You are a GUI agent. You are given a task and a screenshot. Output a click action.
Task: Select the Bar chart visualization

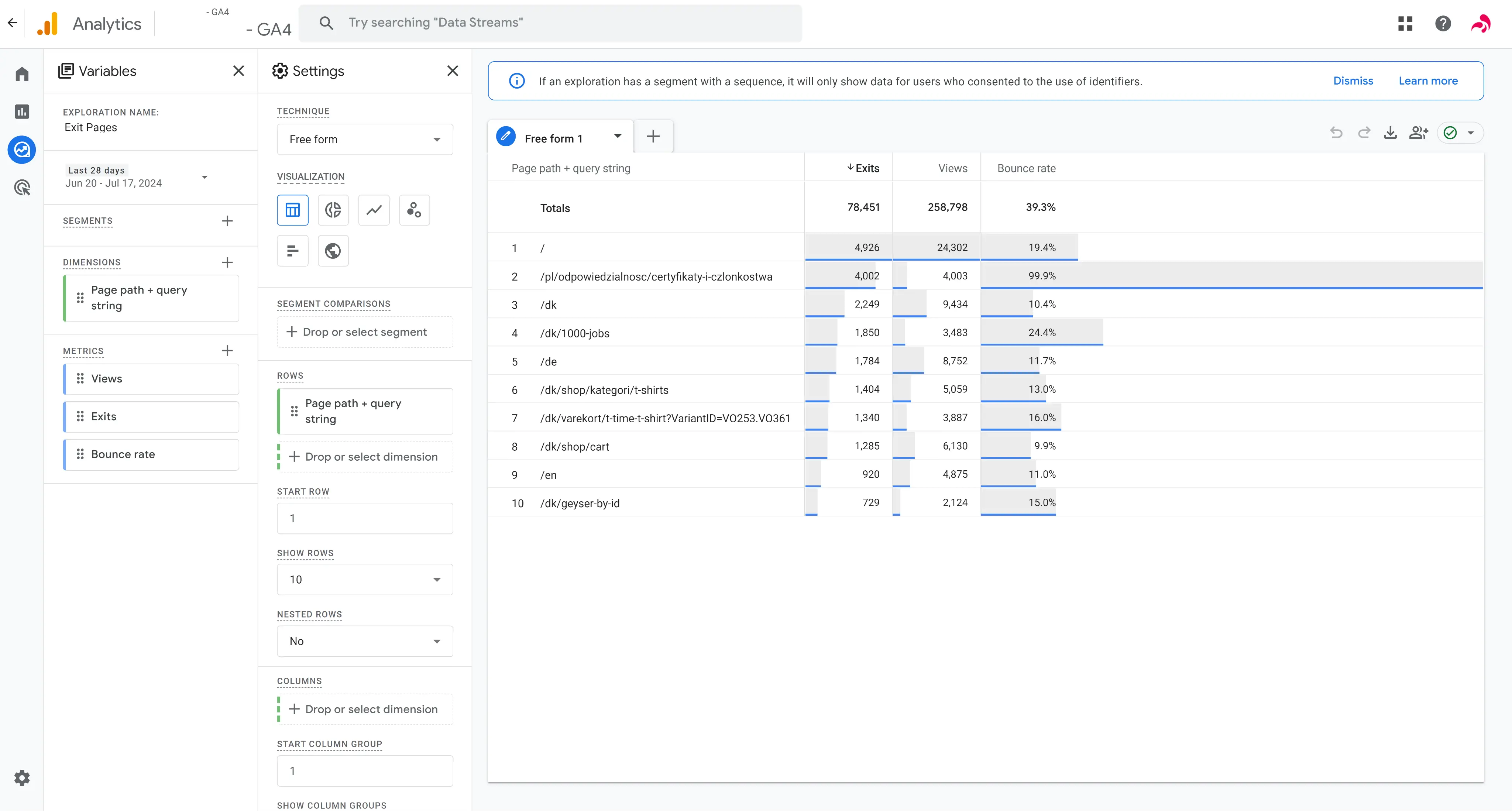pyautogui.click(x=292, y=251)
